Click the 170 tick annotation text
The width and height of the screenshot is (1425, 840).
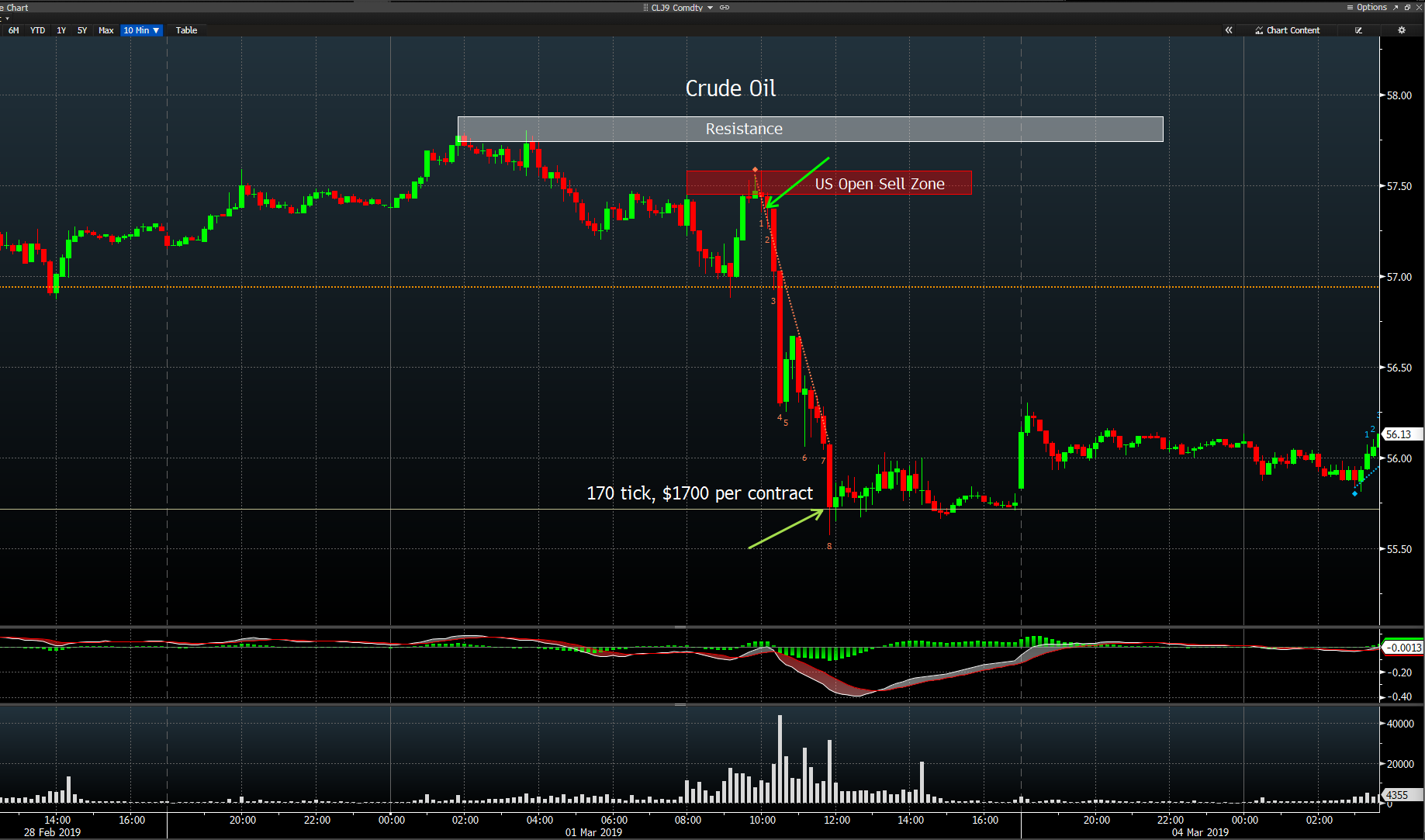click(699, 493)
